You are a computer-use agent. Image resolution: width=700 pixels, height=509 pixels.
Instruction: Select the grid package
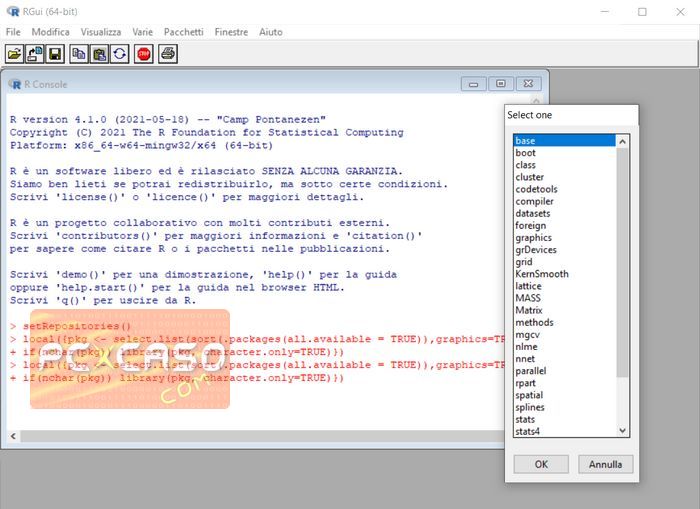(564, 262)
